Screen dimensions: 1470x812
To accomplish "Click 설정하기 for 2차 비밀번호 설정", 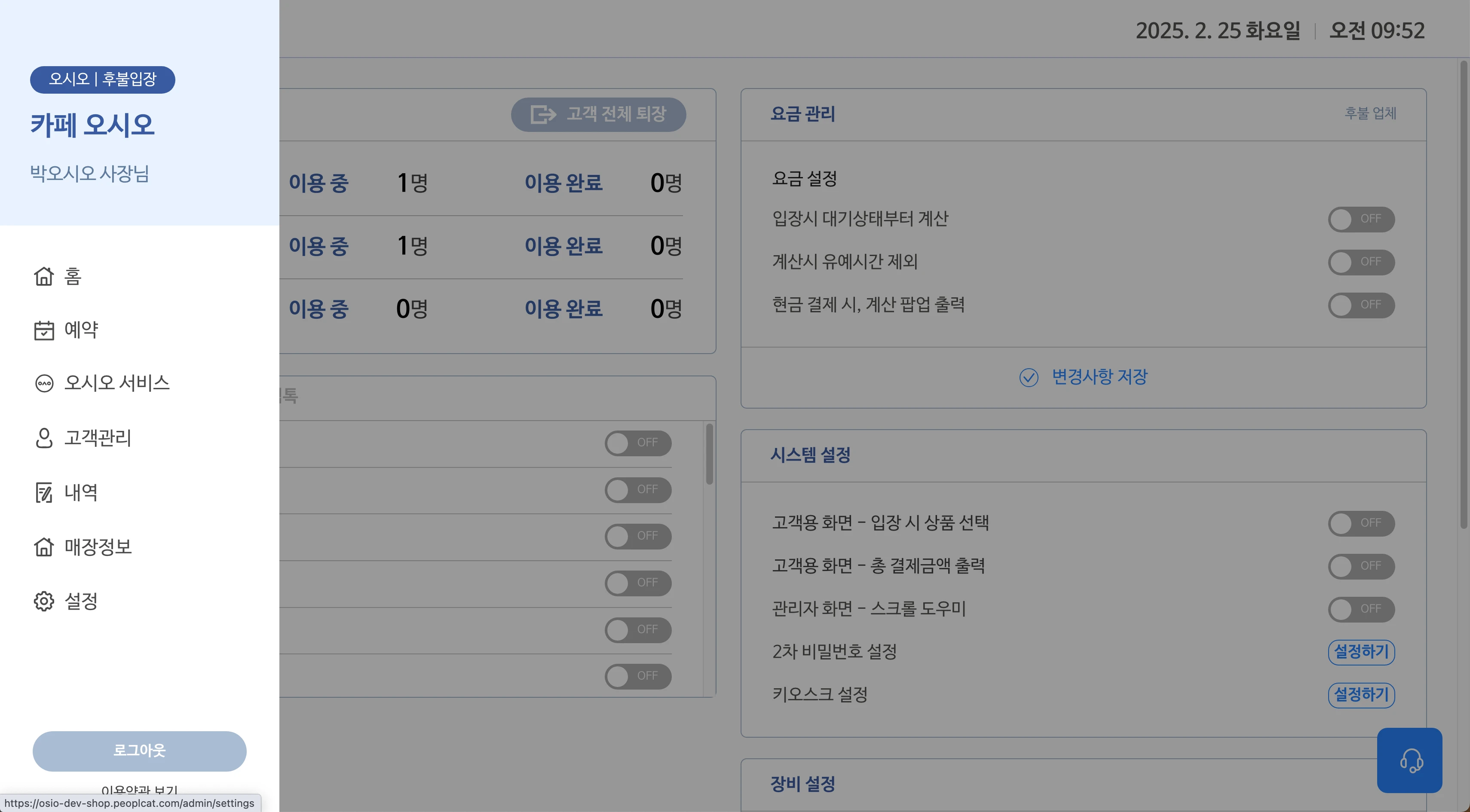I will tap(1361, 652).
